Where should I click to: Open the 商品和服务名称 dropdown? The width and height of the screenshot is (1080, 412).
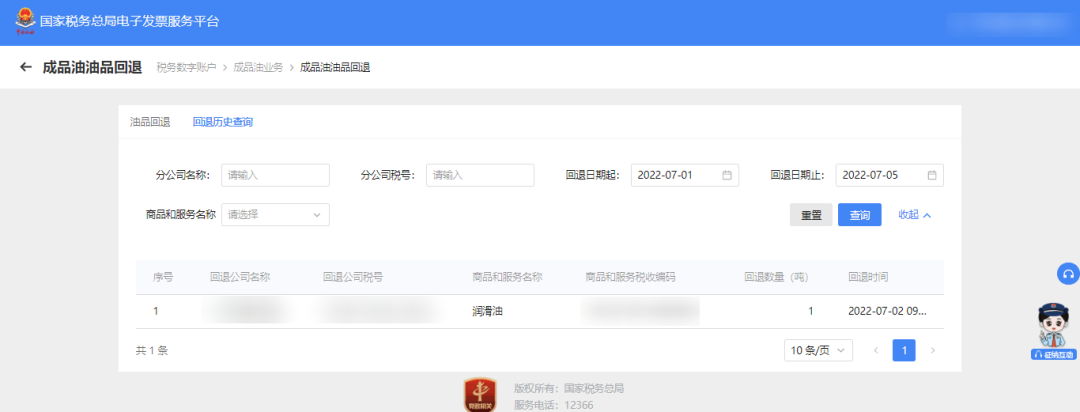[x=275, y=214]
